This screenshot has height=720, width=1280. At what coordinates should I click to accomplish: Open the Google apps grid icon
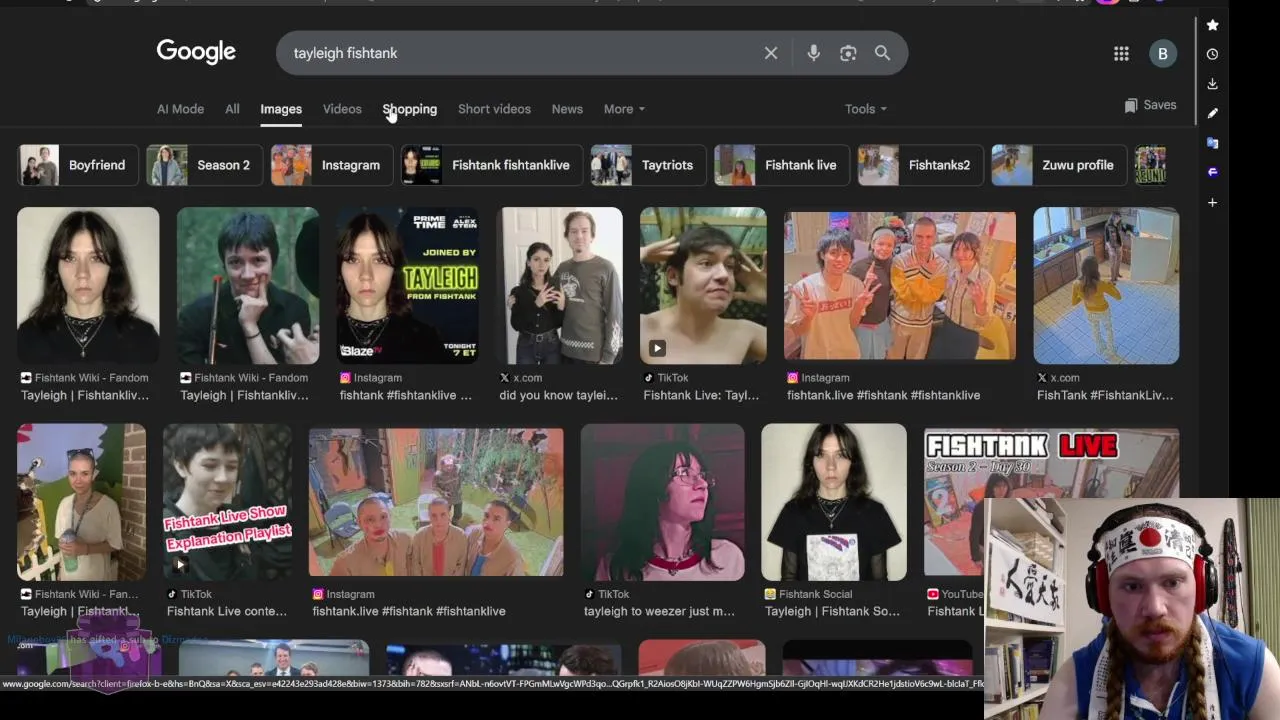coord(1121,54)
